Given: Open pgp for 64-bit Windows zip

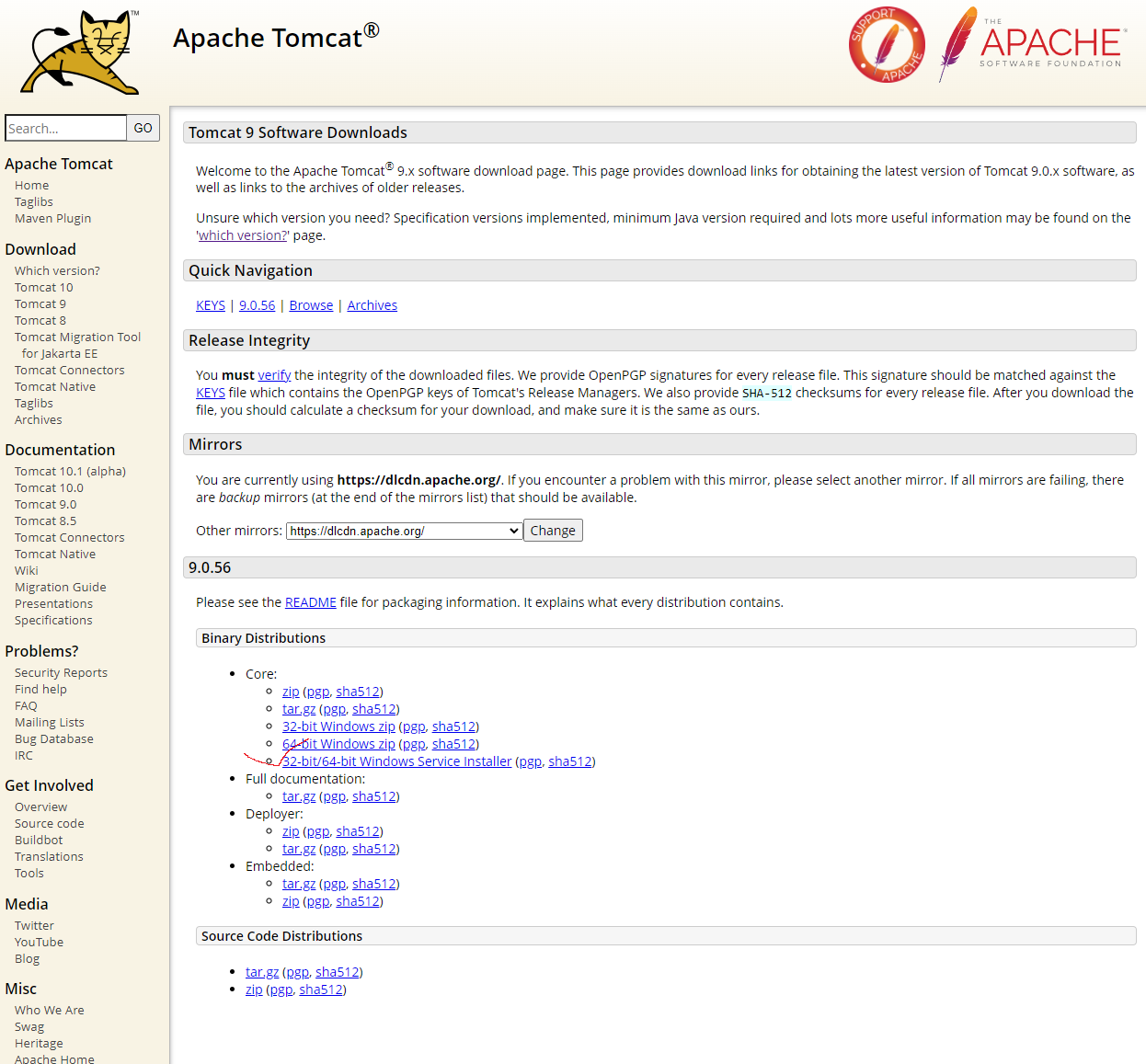Looking at the screenshot, I should (415, 744).
